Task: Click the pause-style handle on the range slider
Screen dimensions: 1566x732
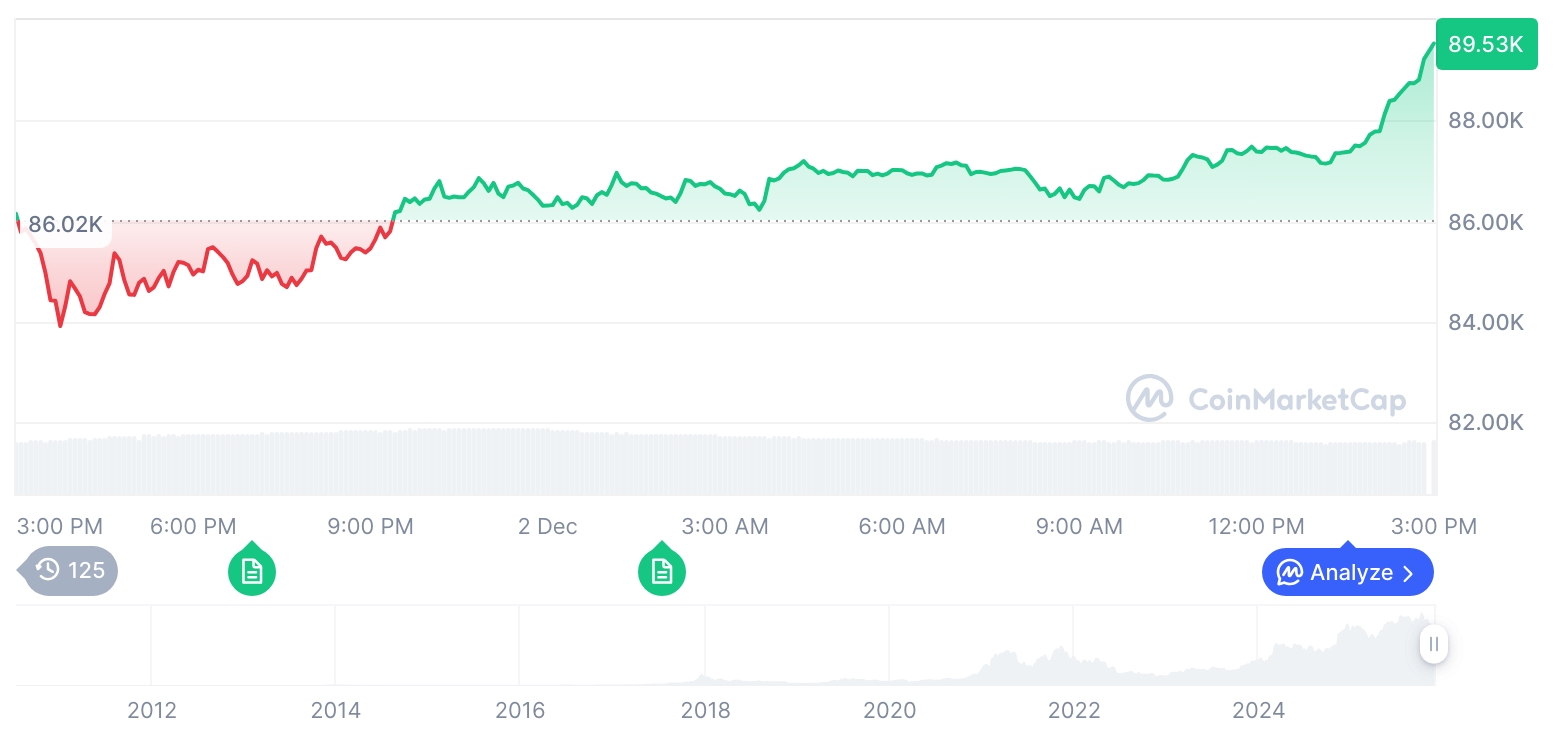Action: click(x=1434, y=644)
